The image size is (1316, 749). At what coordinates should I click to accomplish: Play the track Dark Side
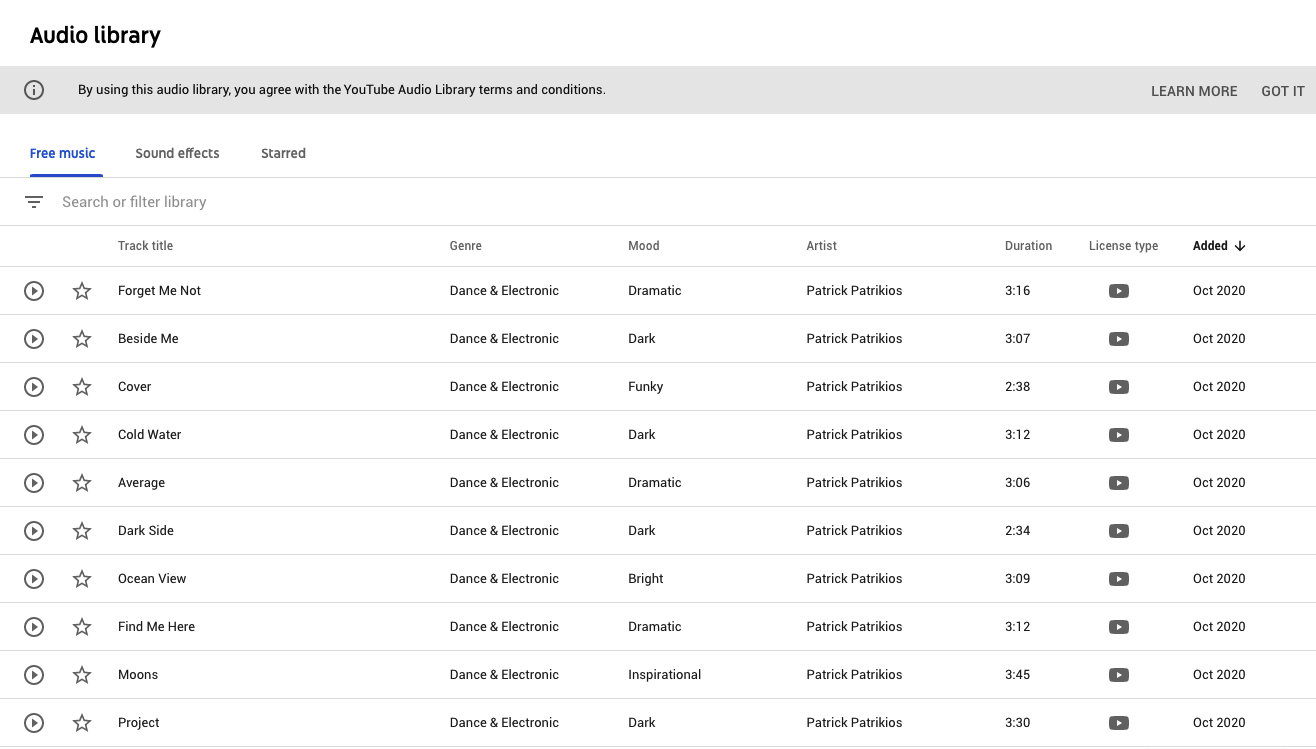pyautogui.click(x=34, y=531)
